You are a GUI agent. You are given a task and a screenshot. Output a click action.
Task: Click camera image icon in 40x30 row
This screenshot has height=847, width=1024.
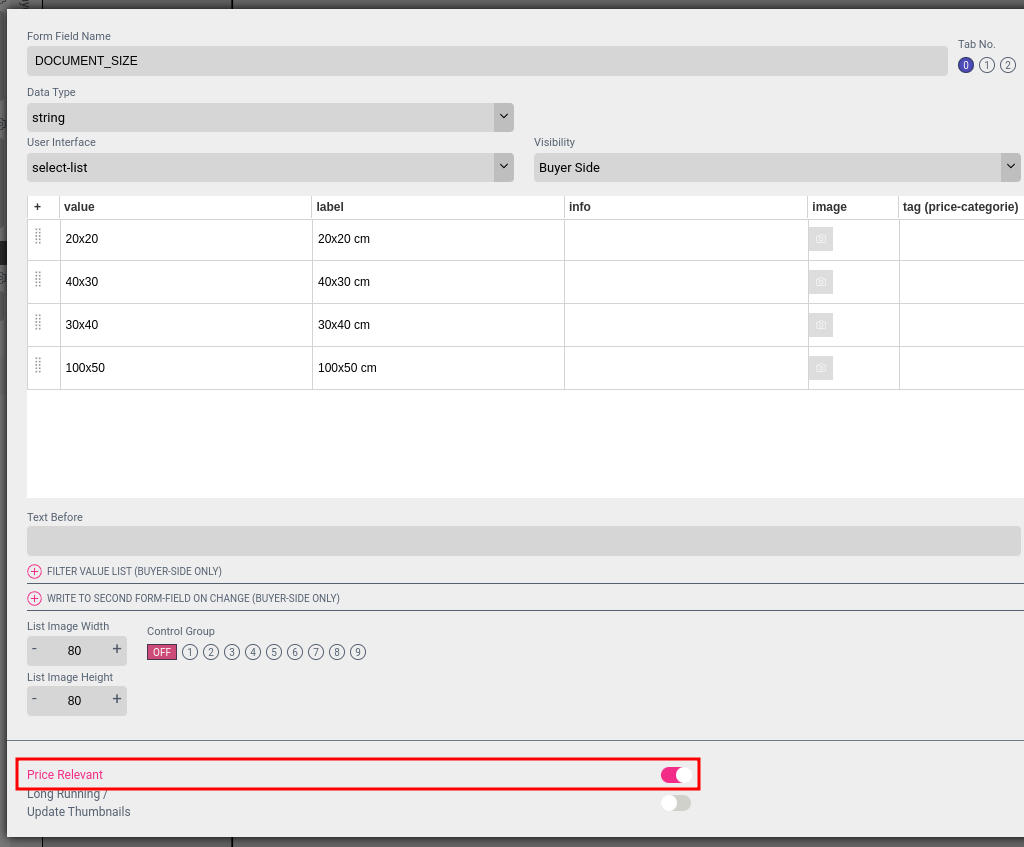(x=820, y=282)
